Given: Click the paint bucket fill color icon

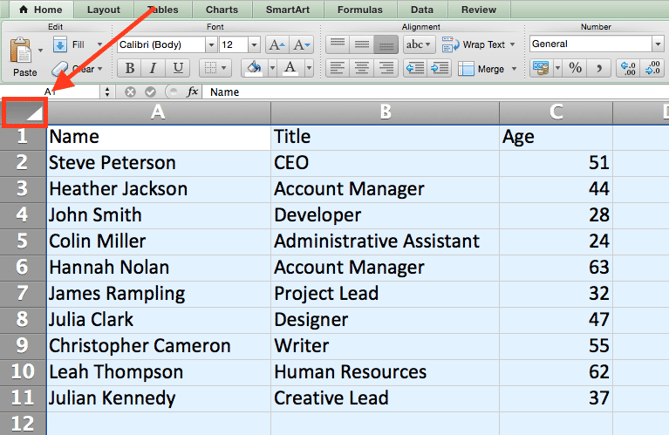Looking at the screenshot, I should (253, 68).
